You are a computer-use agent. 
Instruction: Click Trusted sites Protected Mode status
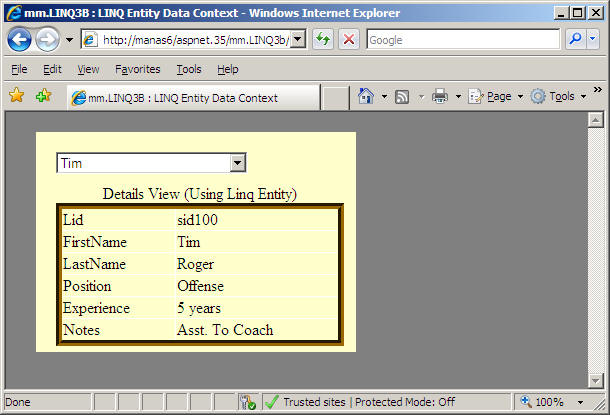pos(369,402)
